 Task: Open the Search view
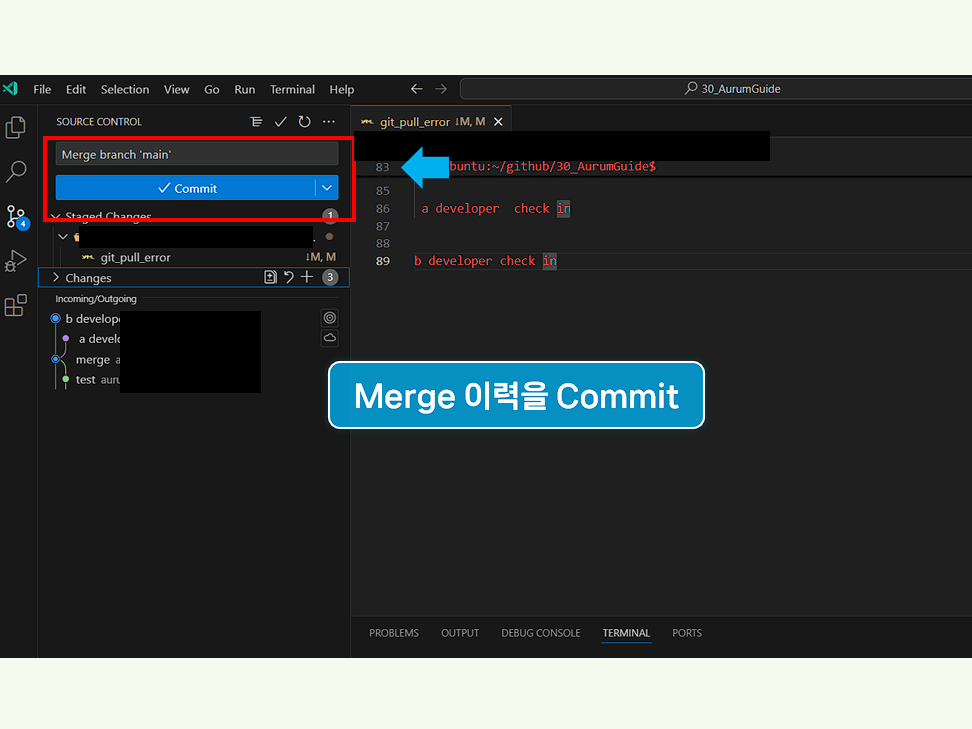(x=15, y=172)
